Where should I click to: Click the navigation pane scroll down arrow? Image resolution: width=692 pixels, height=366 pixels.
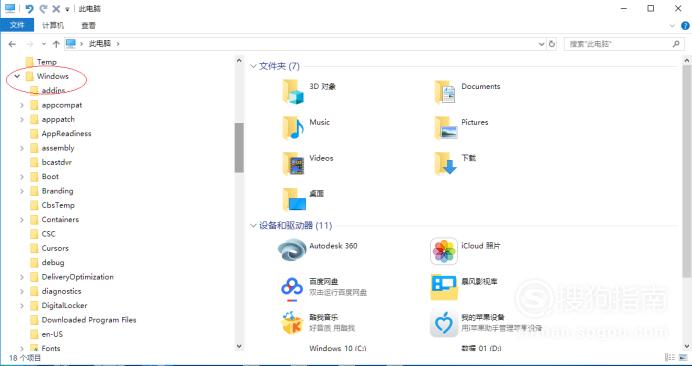pos(239,347)
